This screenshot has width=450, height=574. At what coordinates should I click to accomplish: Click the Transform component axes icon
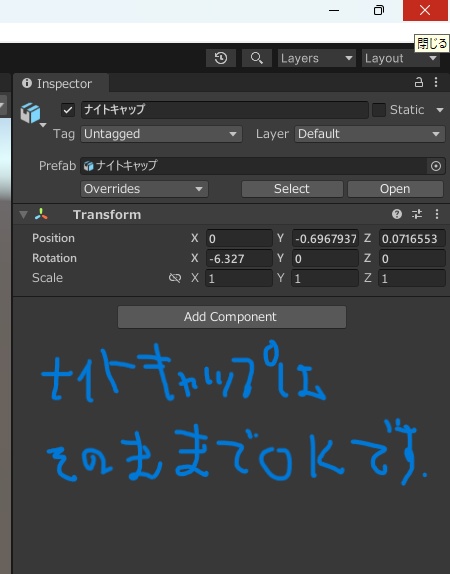point(41,215)
